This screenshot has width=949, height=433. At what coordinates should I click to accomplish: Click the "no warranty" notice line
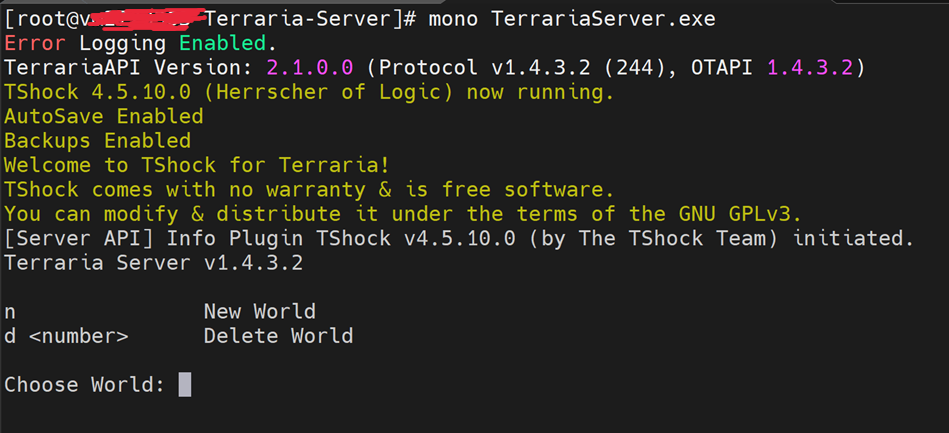point(308,190)
